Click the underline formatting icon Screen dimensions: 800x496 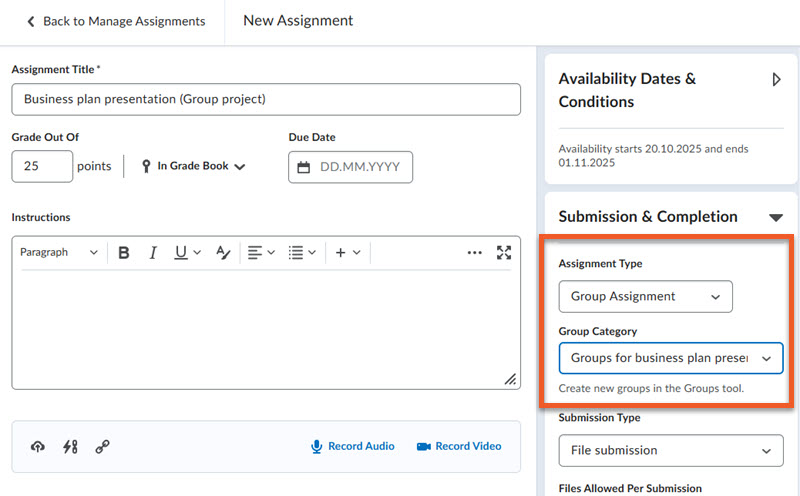click(181, 253)
